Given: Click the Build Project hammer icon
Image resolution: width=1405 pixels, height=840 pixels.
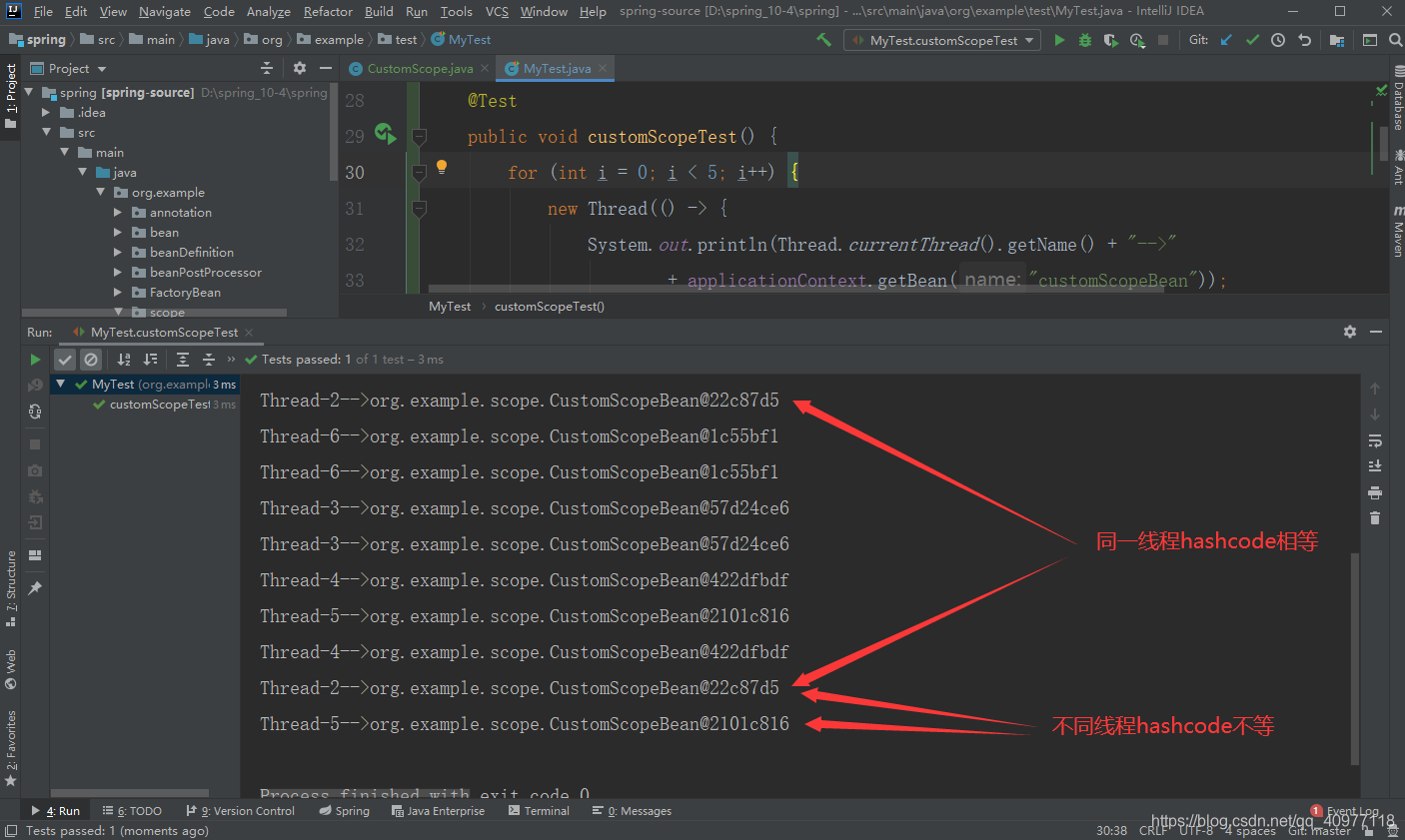Looking at the screenshot, I should pyautogui.click(x=823, y=40).
